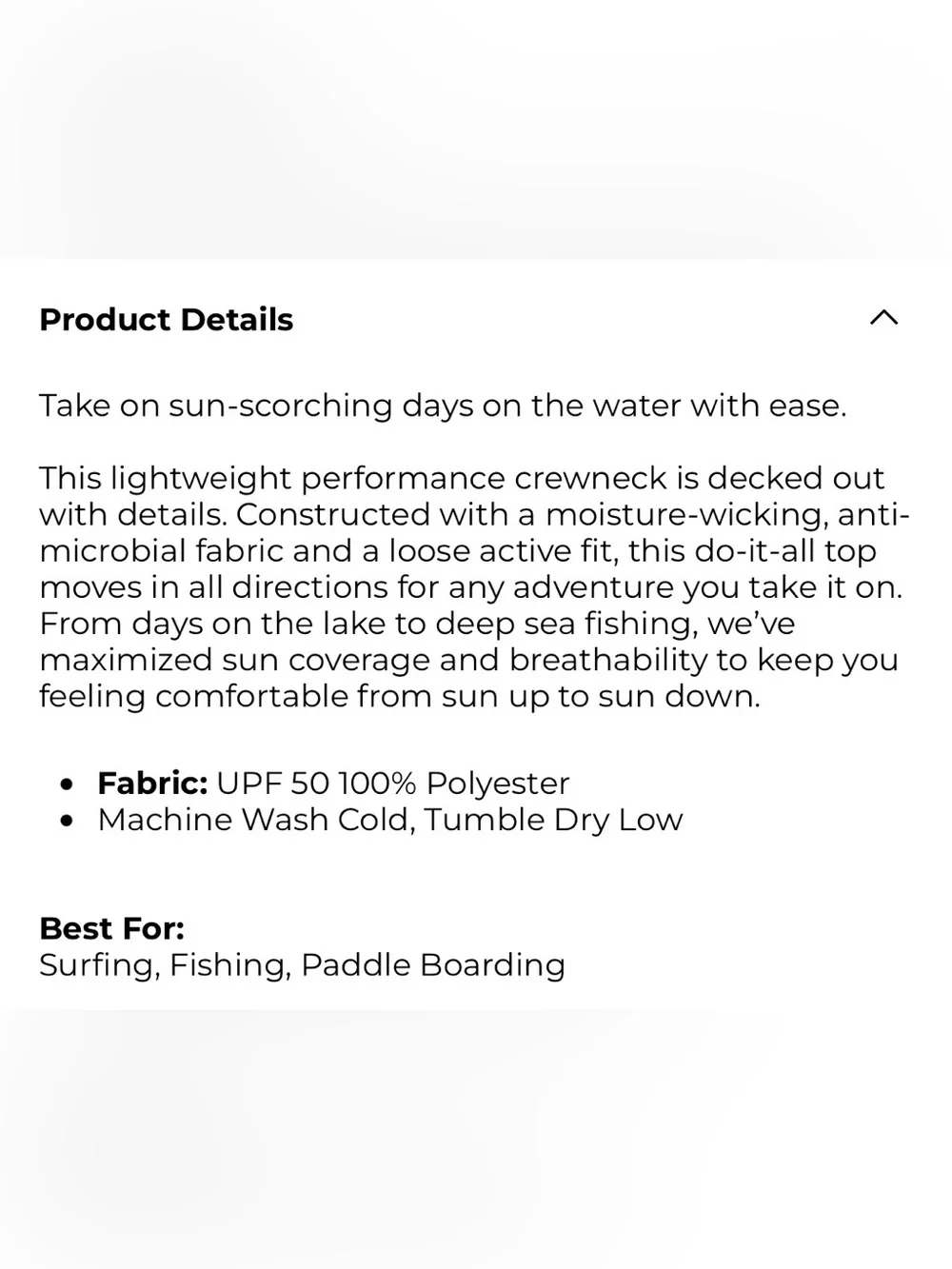
Task: Tap the Product Details heading
Action: pos(167,320)
